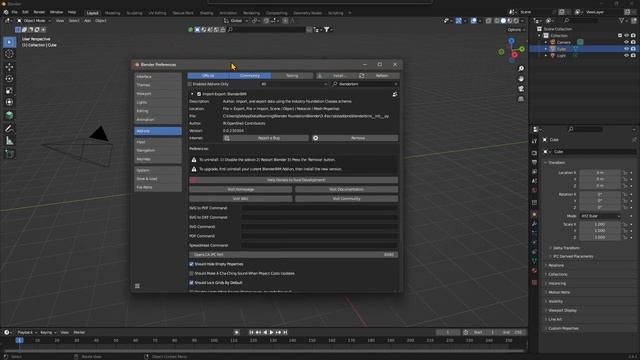Open the Save & Load preferences section
Screen dimensions: 640x360
click(158, 179)
